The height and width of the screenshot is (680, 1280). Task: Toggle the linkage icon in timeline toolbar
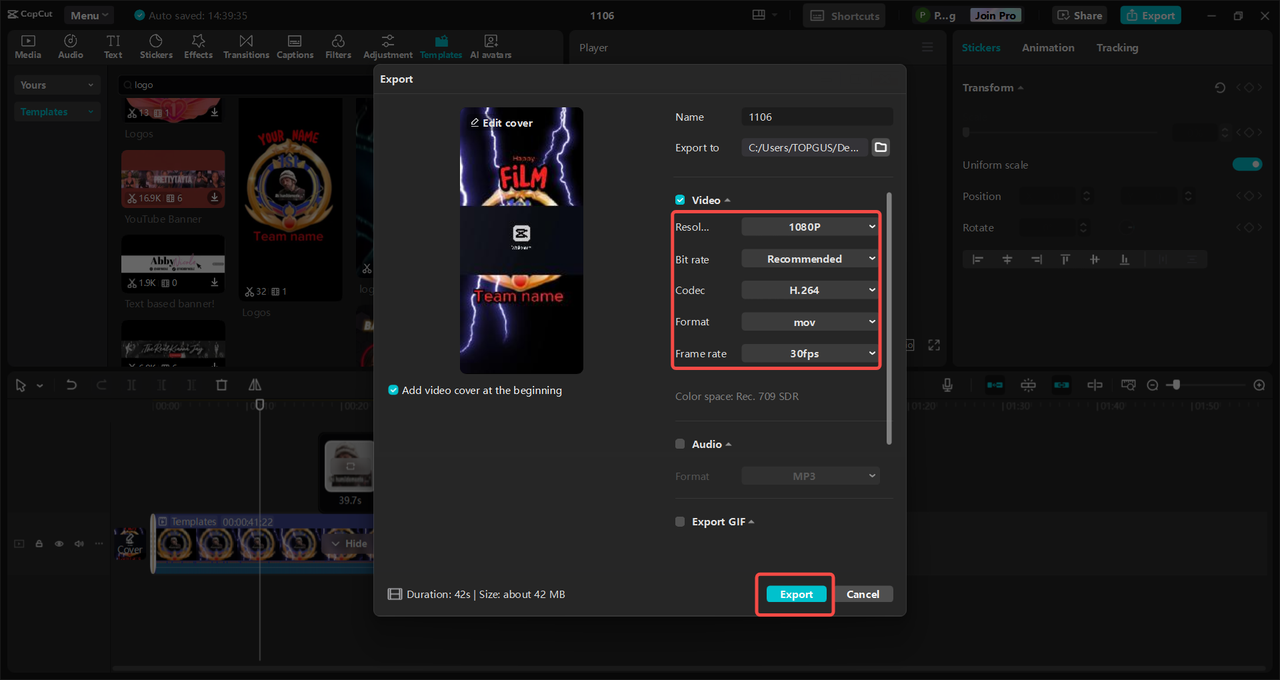(1061, 385)
